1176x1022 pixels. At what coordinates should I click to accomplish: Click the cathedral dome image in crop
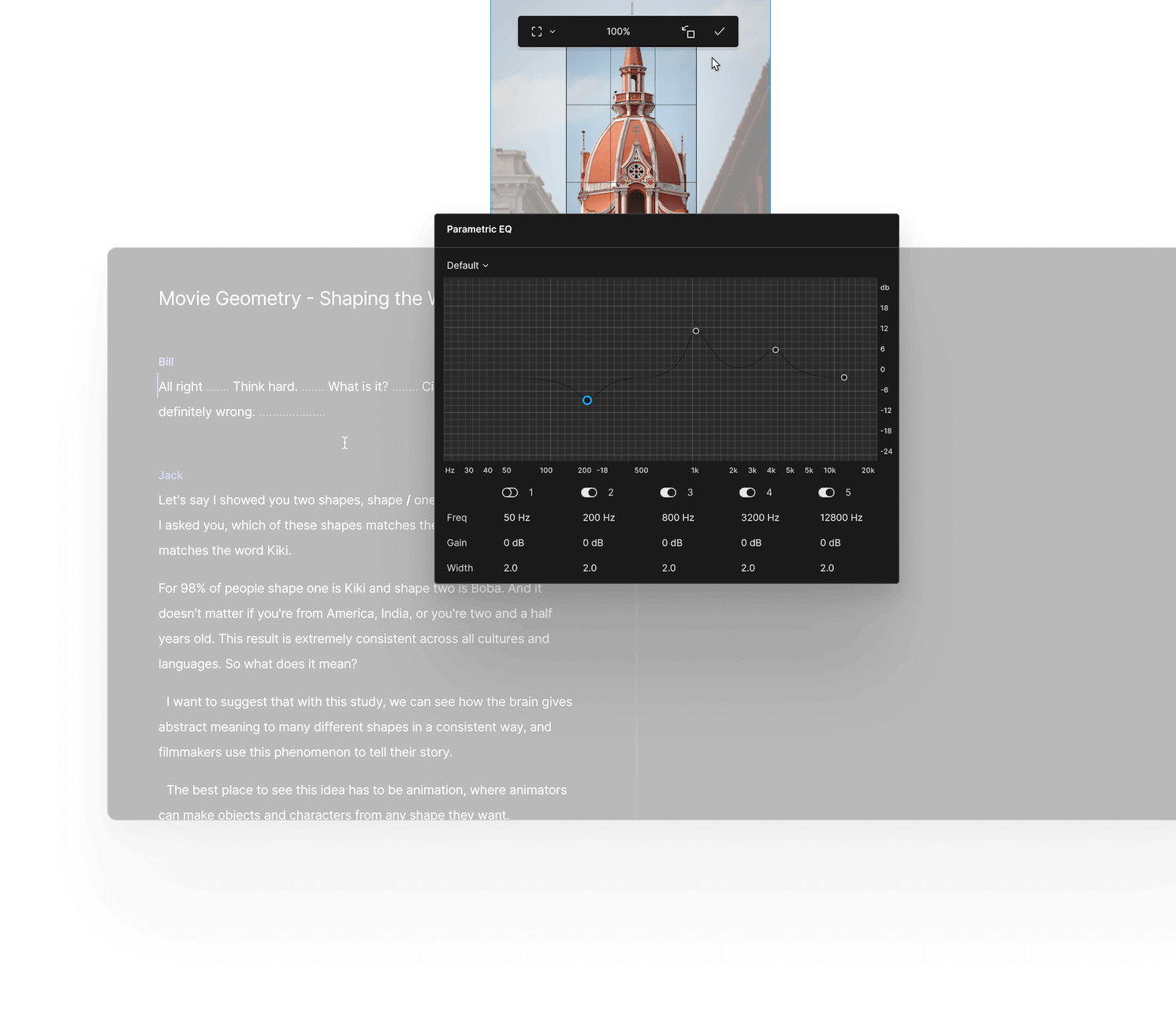631,131
